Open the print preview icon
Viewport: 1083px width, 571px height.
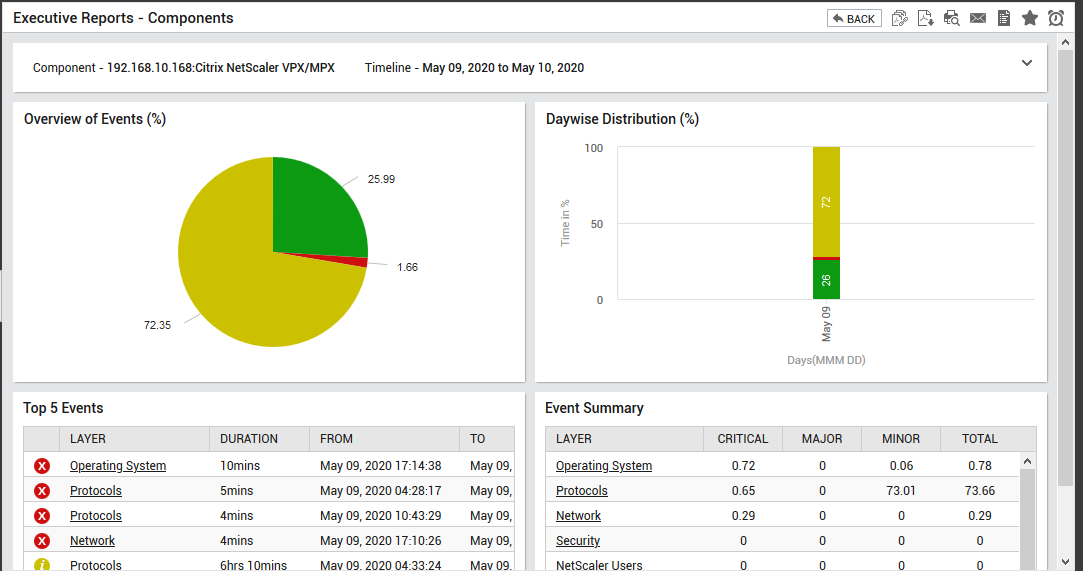(x=952, y=18)
